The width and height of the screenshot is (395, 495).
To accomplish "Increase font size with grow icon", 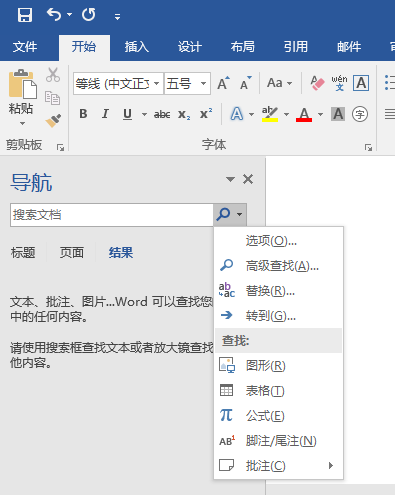I will (224, 83).
